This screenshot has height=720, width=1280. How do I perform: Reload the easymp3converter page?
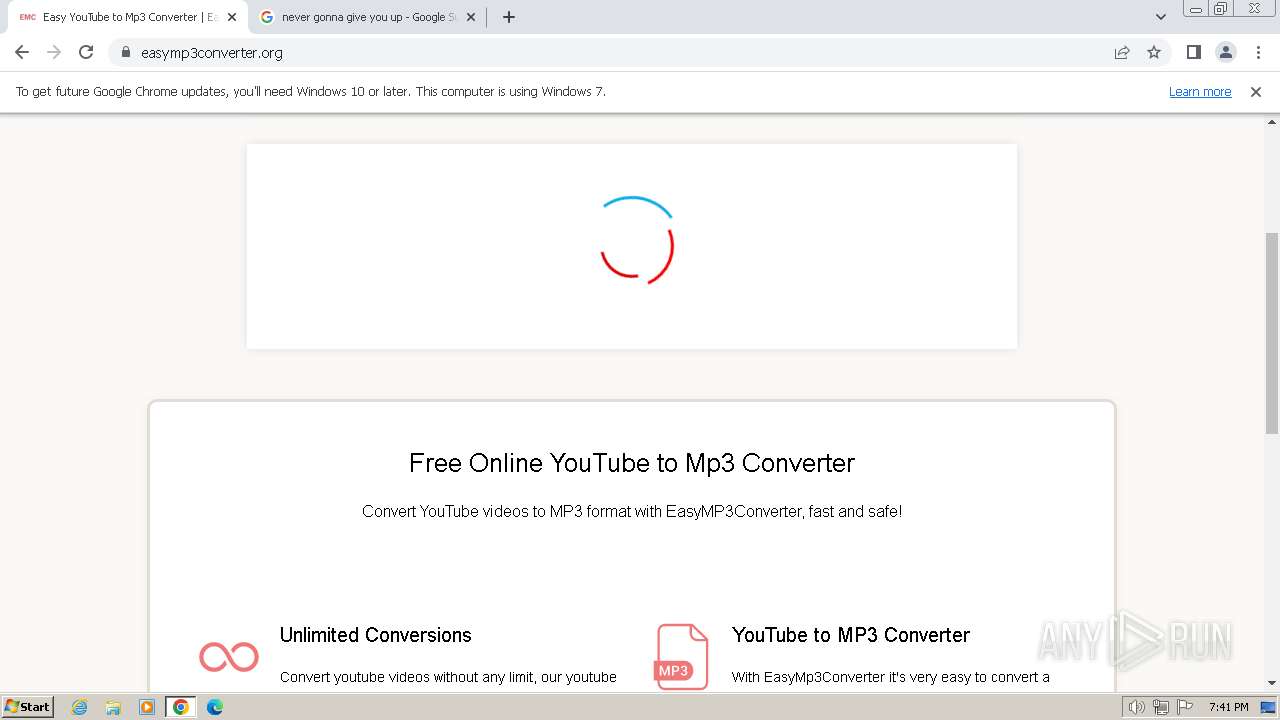(x=86, y=52)
